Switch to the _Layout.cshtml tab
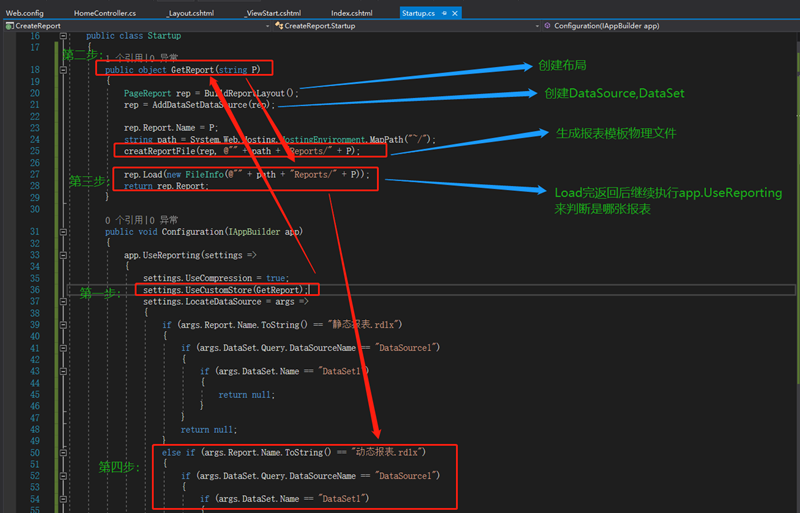The width and height of the screenshot is (800, 513). tap(190, 12)
